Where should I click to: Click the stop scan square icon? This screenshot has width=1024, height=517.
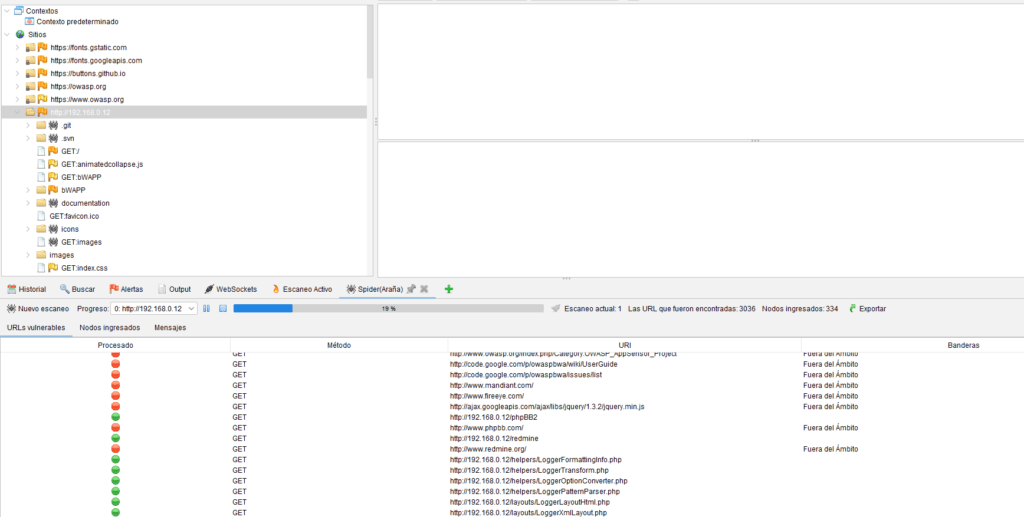tap(223, 309)
